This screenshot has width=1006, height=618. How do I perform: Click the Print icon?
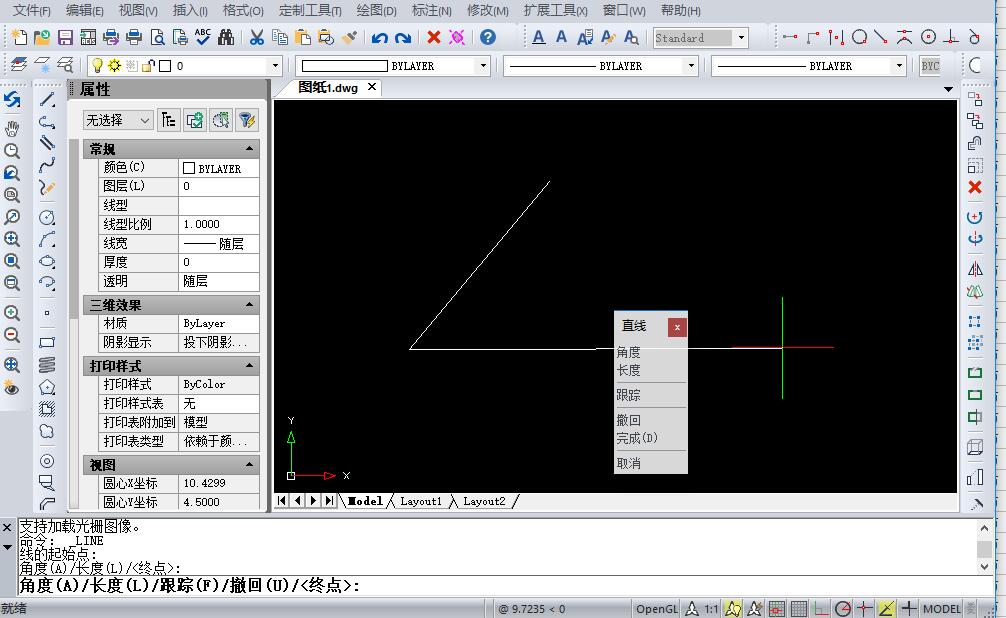pyautogui.click(x=134, y=37)
